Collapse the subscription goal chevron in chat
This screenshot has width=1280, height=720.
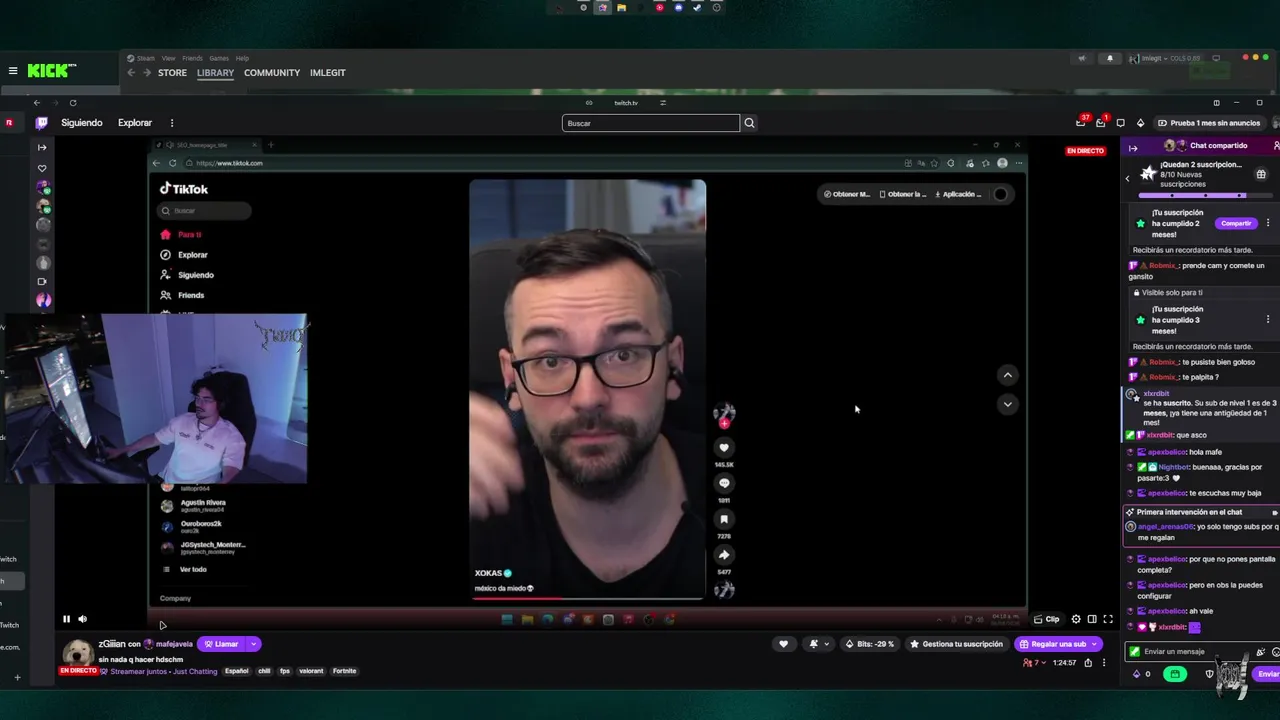1127,178
